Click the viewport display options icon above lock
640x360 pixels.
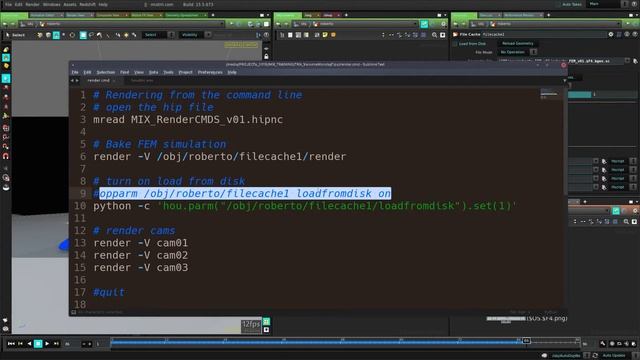[266, 49]
